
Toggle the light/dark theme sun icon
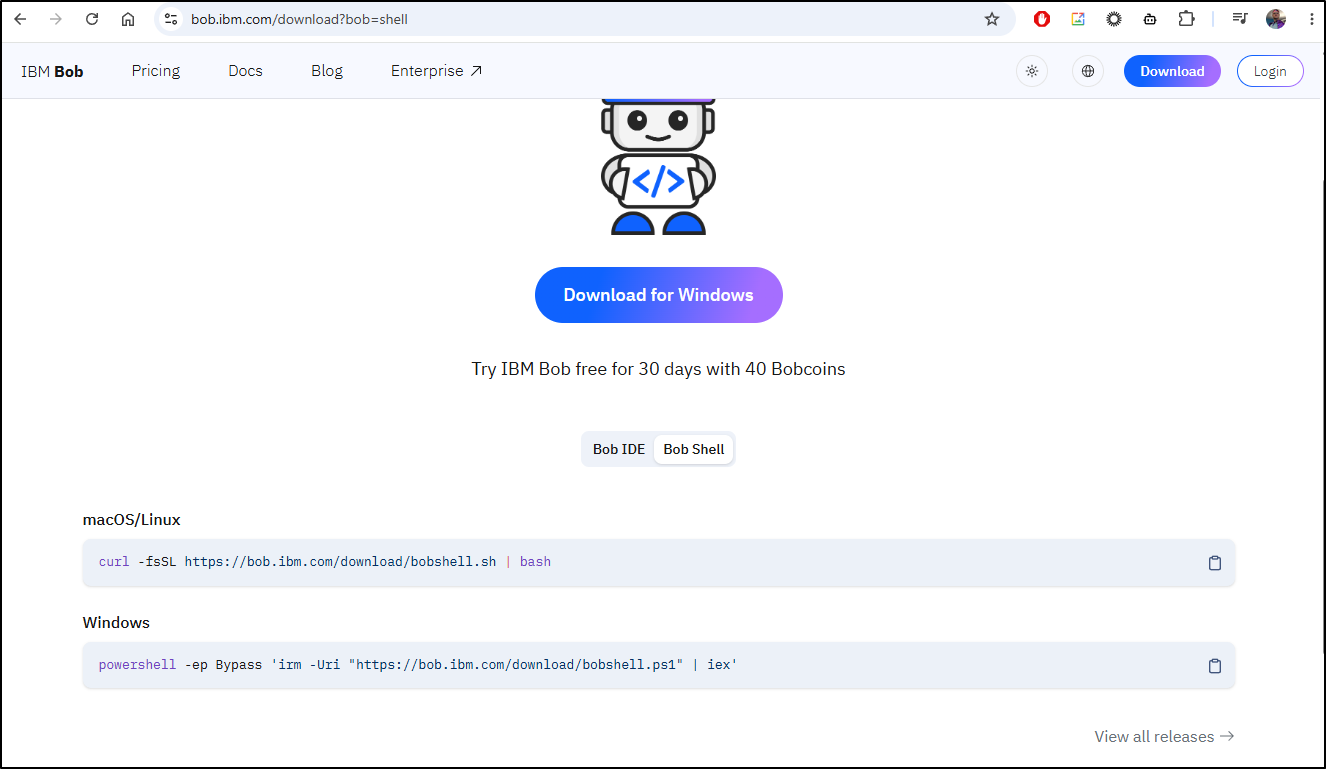(x=1032, y=71)
